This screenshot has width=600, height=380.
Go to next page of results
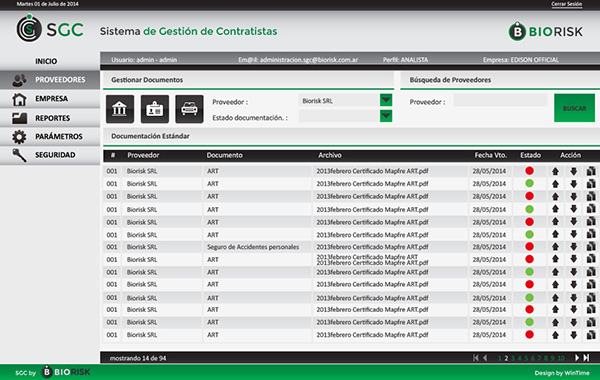click(577, 358)
